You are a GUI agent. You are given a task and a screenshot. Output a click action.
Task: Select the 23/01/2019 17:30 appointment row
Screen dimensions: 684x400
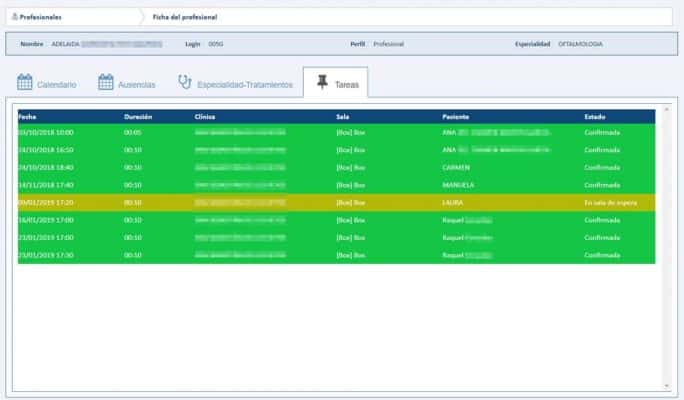(x=335, y=255)
